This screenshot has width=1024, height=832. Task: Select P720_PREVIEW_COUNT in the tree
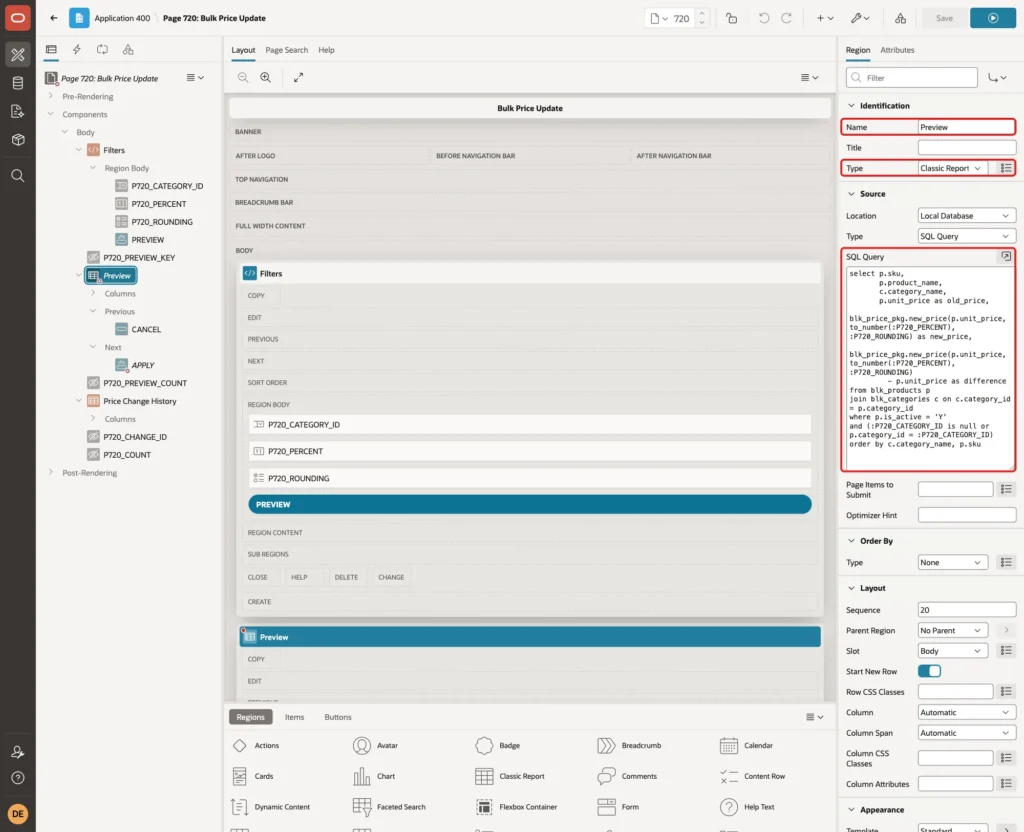pyautogui.click(x=144, y=383)
